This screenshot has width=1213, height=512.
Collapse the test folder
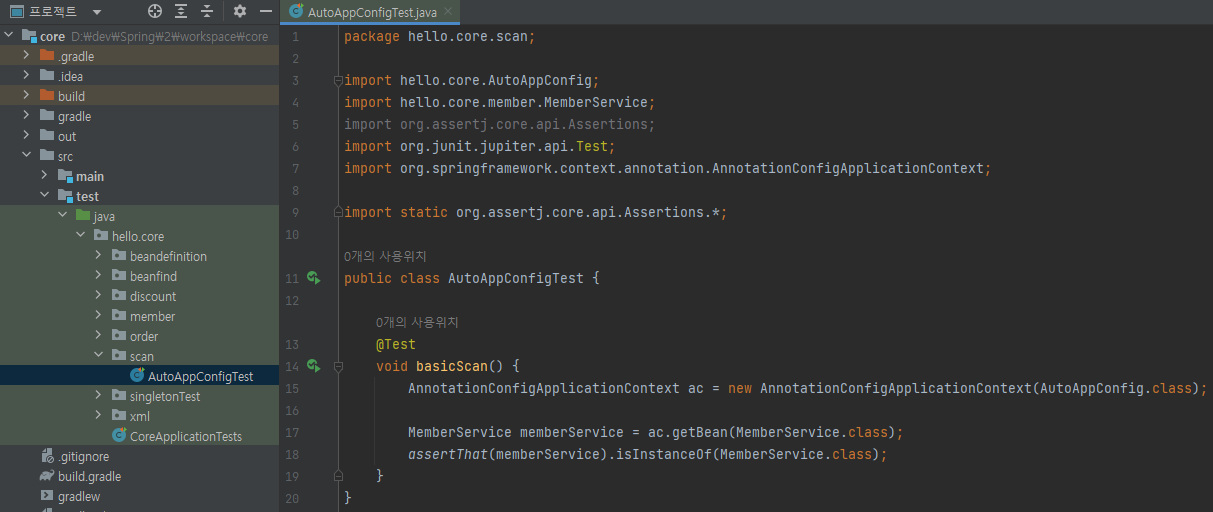[45, 196]
